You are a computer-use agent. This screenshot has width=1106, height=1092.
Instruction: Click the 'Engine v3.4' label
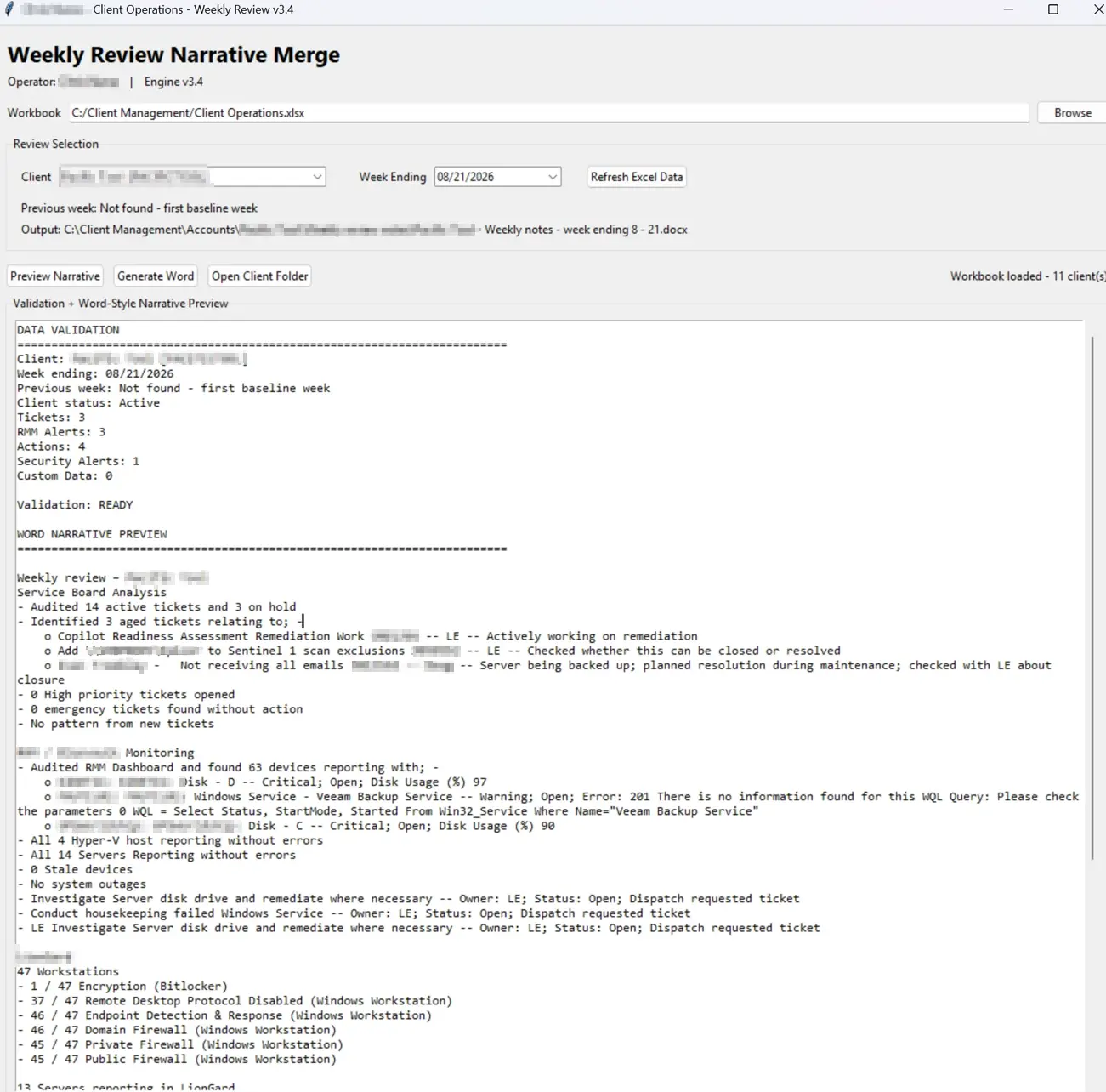[173, 82]
